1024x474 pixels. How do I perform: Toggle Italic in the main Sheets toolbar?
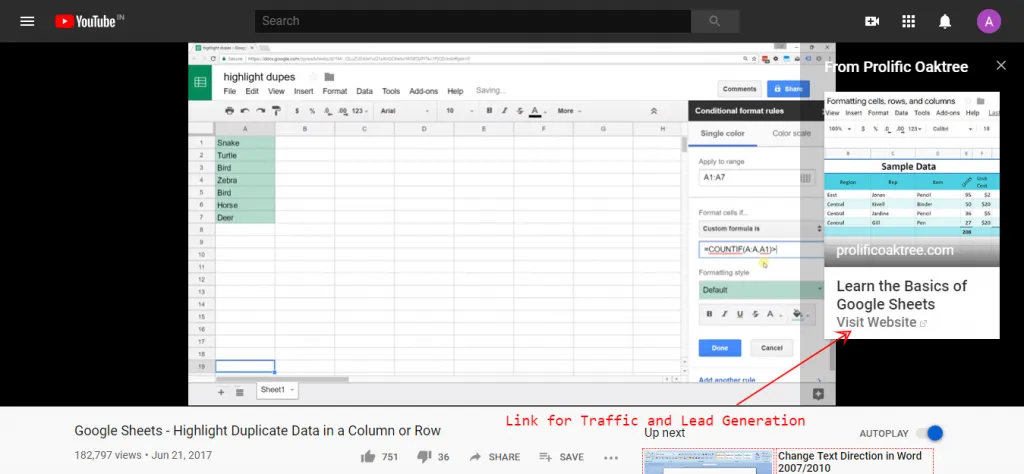(504, 111)
